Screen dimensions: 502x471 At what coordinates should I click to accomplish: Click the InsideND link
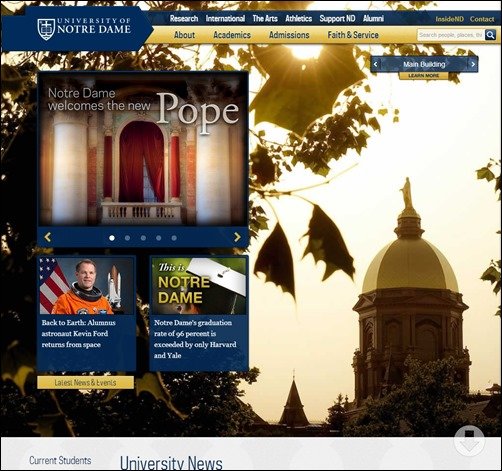pyautogui.click(x=449, y=19)
